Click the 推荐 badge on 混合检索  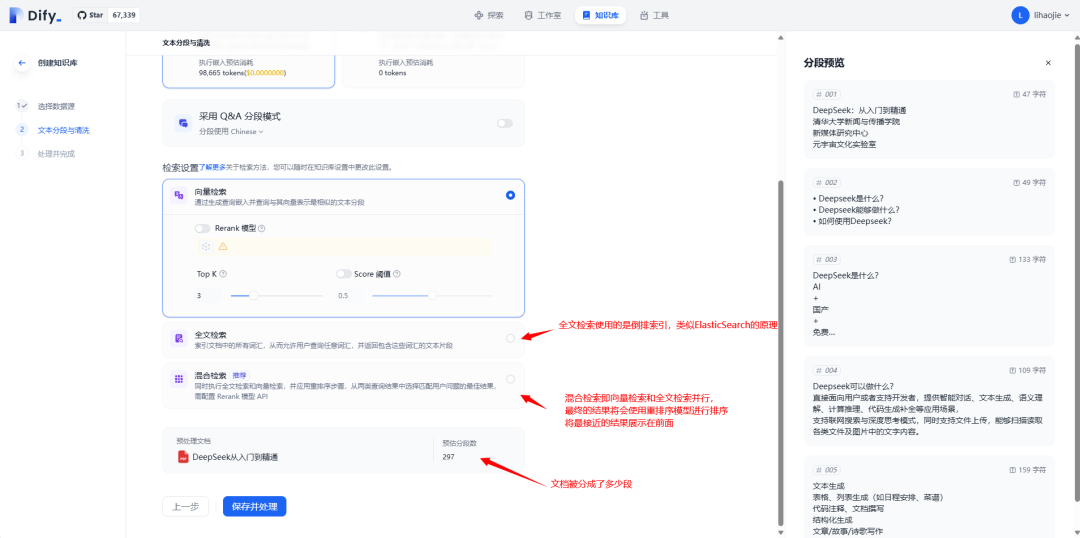(x=239, y=375)
